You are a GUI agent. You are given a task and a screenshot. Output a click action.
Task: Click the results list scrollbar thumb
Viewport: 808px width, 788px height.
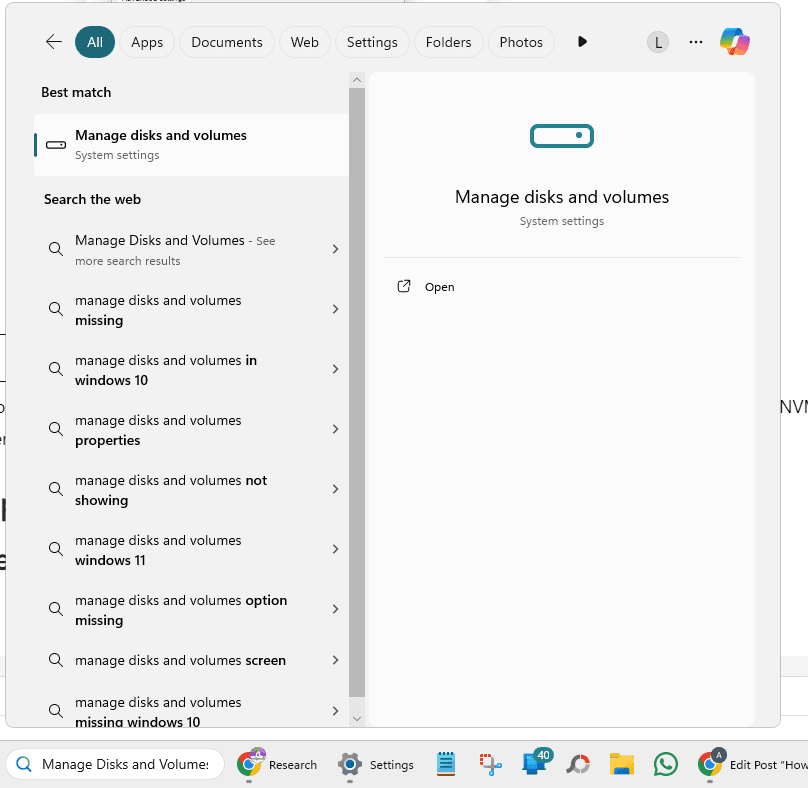pos(357,392)
